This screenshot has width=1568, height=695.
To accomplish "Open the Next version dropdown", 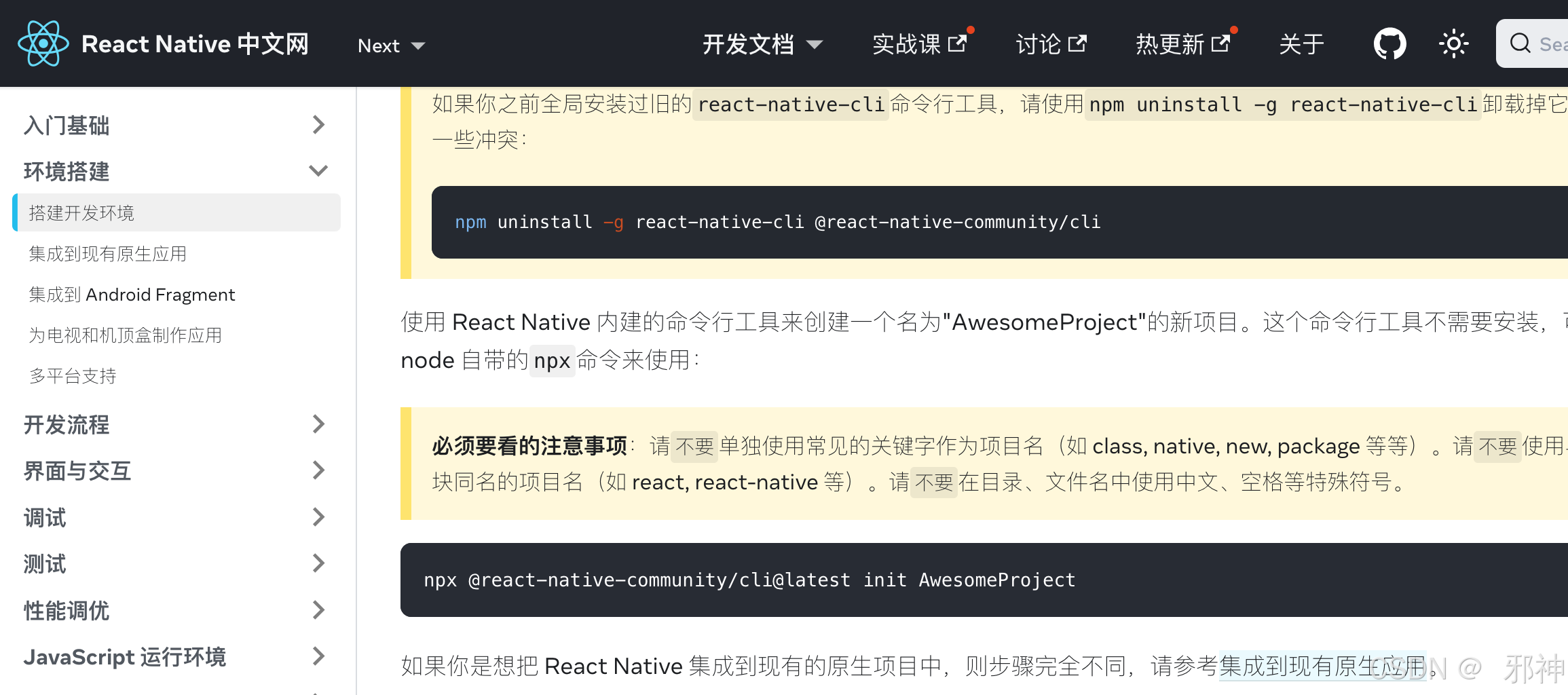I will [392, 45].
